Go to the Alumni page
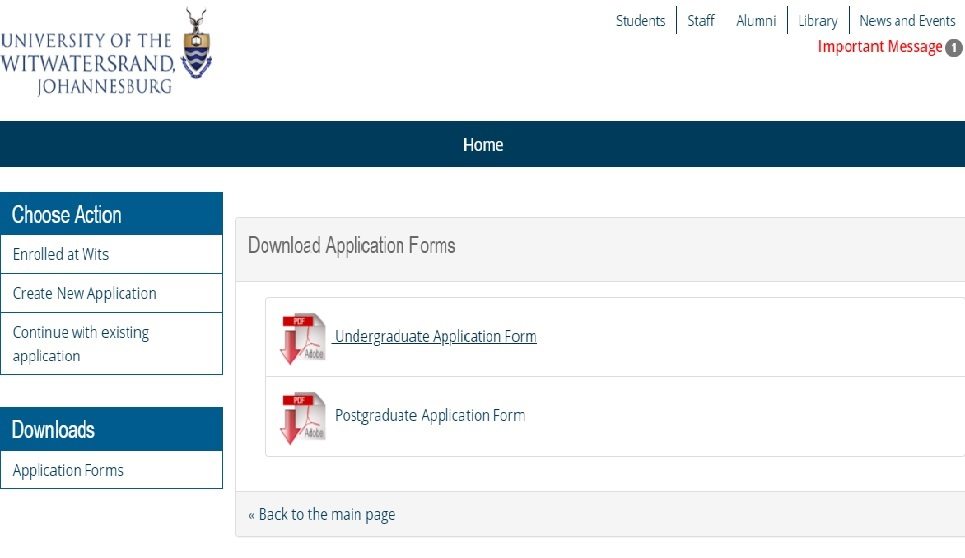The image size is (965, 558). click(x=756, y=20)
